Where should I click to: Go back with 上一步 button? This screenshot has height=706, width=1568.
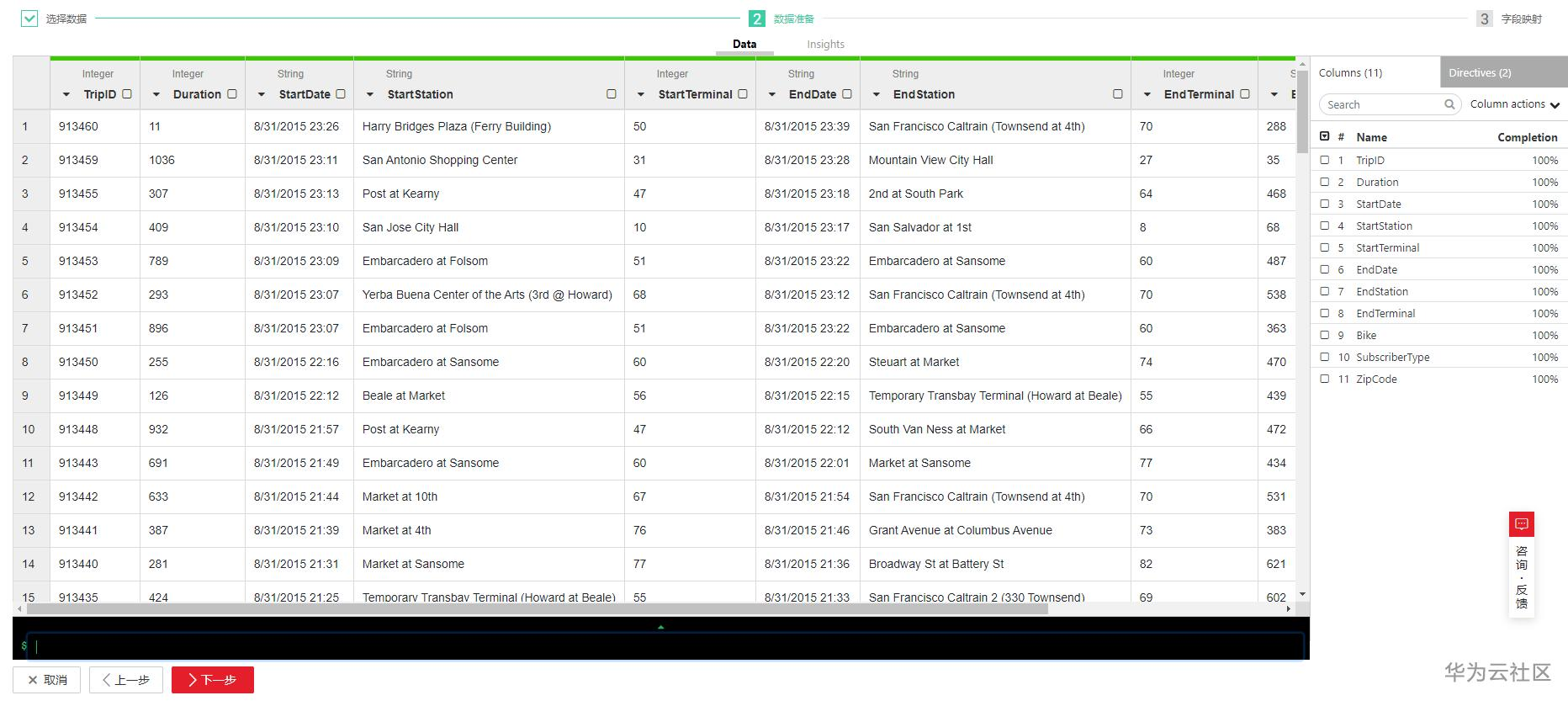coord(126,680)
